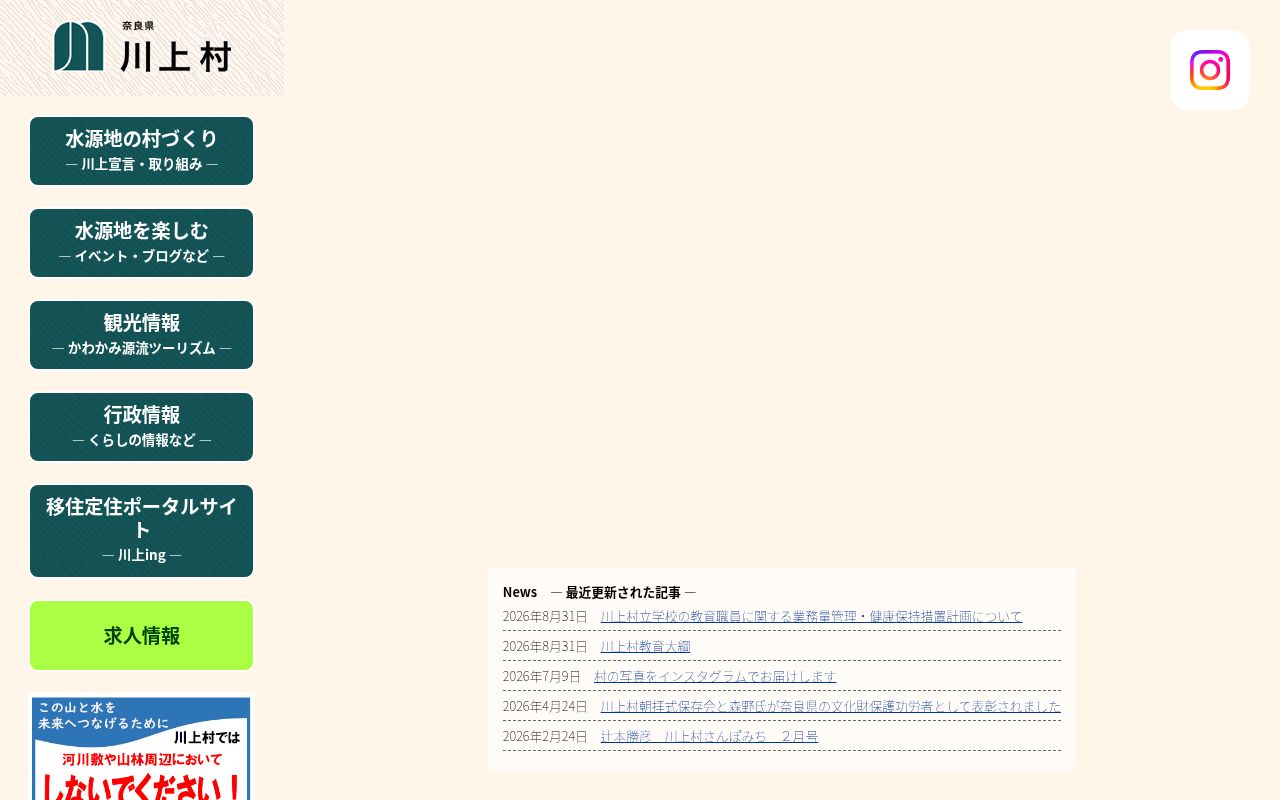Open 水源地を楽しむ menu
1280x800 pixels.
click(141, 243)
